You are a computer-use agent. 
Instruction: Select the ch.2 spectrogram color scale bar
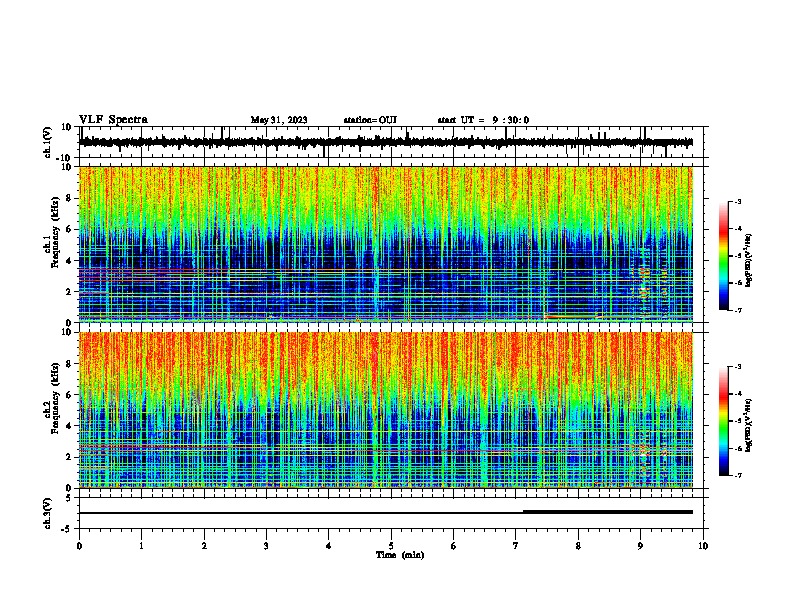[x=724, y=421]
